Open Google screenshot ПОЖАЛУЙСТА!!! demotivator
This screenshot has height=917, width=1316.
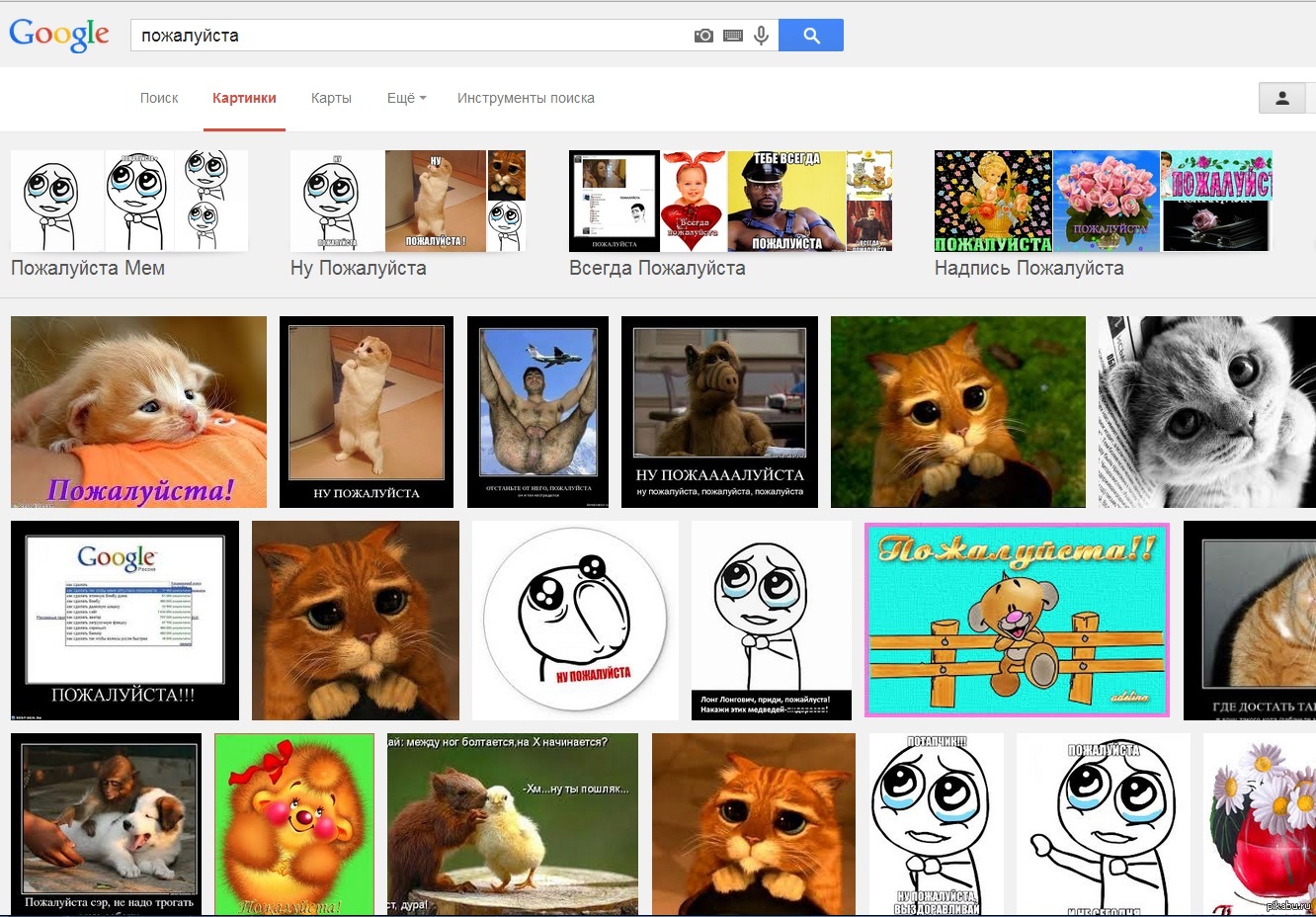tap(124, 621)
